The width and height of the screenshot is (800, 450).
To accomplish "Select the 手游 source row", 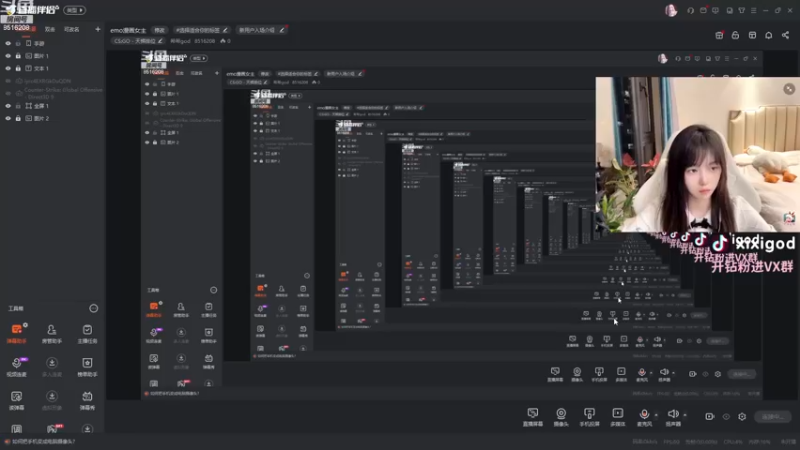I will [53, 43].
